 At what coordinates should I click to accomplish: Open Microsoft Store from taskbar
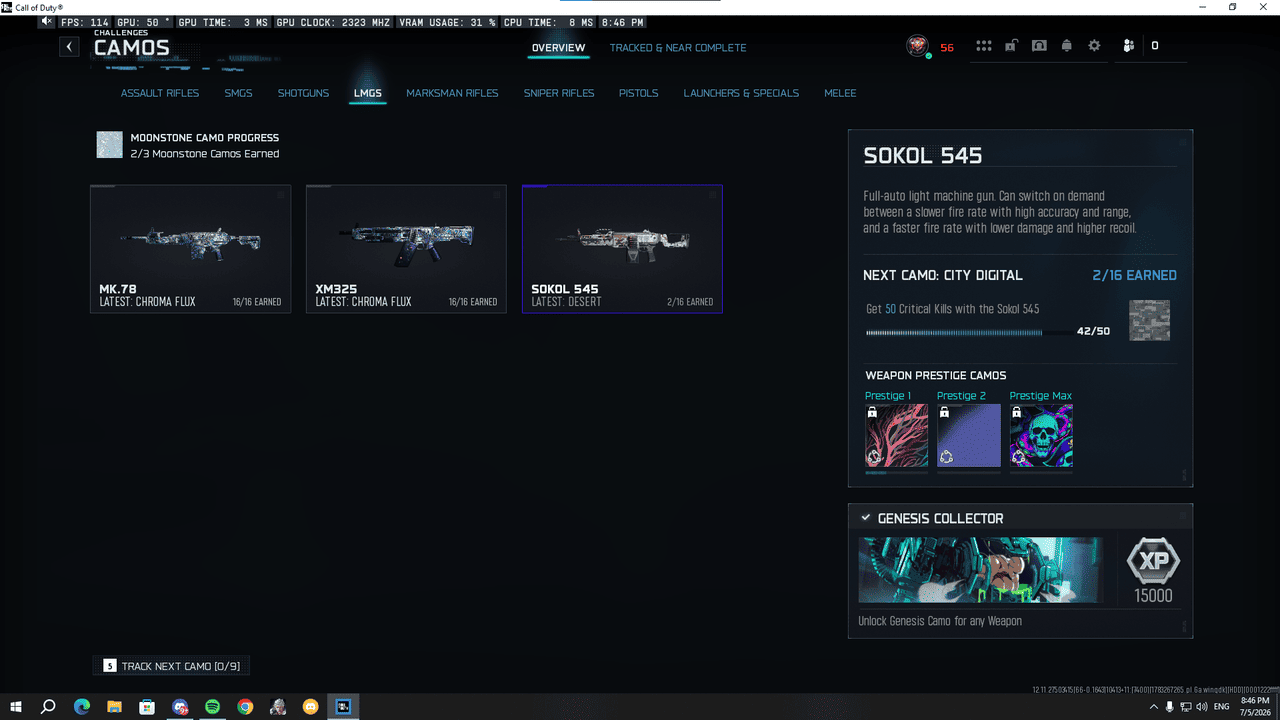click(x=147, y=707)
